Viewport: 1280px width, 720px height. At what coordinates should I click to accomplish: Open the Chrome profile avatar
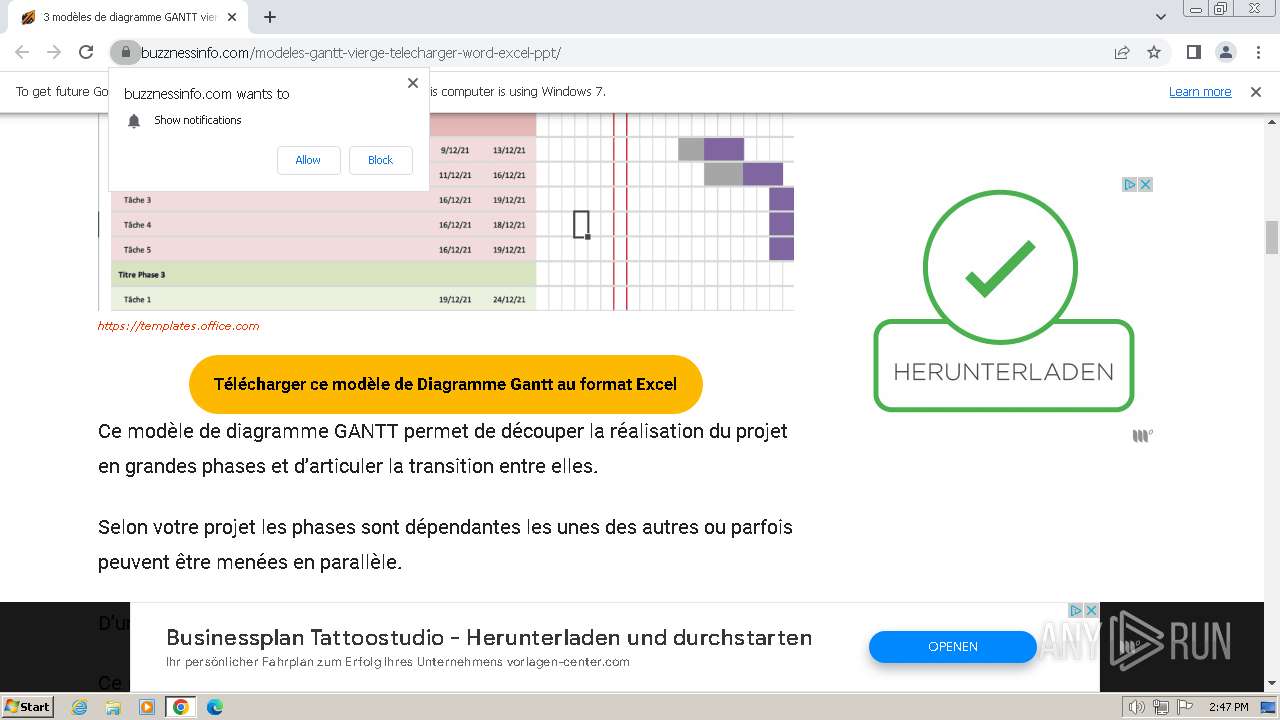(1225, 52)
